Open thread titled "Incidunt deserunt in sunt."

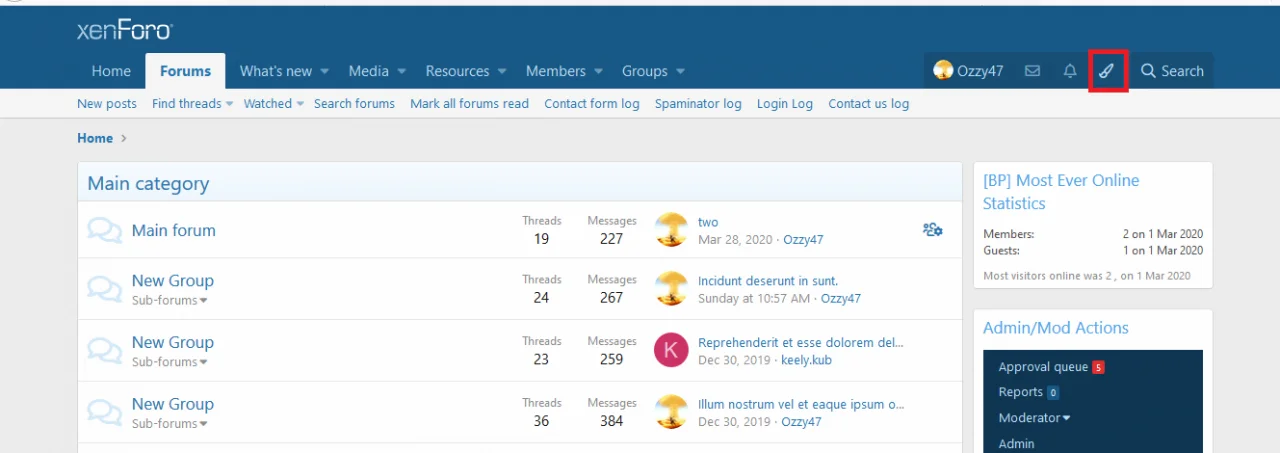click(x=767, y=281)
